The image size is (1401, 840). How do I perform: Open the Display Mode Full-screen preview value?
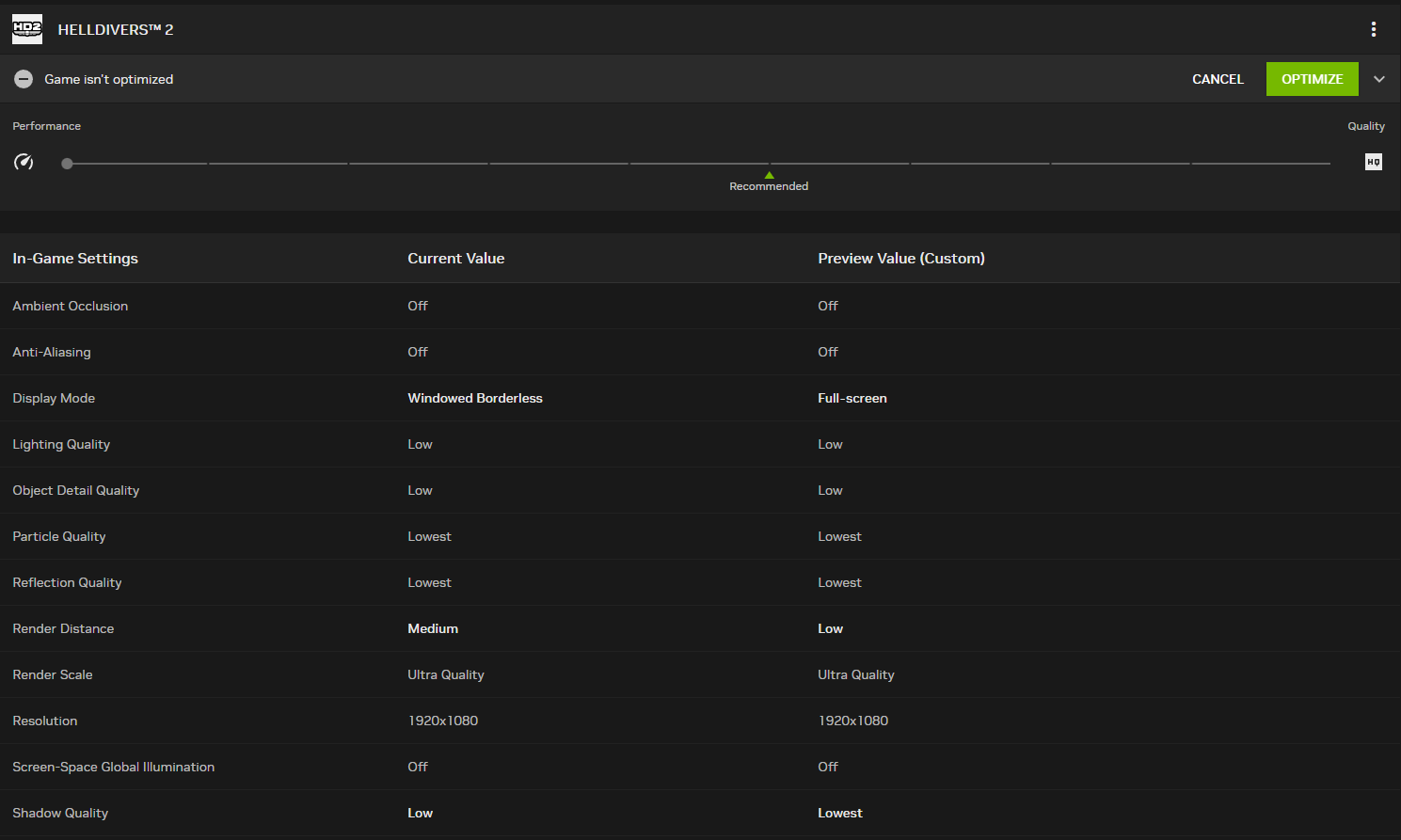(852, 398)
